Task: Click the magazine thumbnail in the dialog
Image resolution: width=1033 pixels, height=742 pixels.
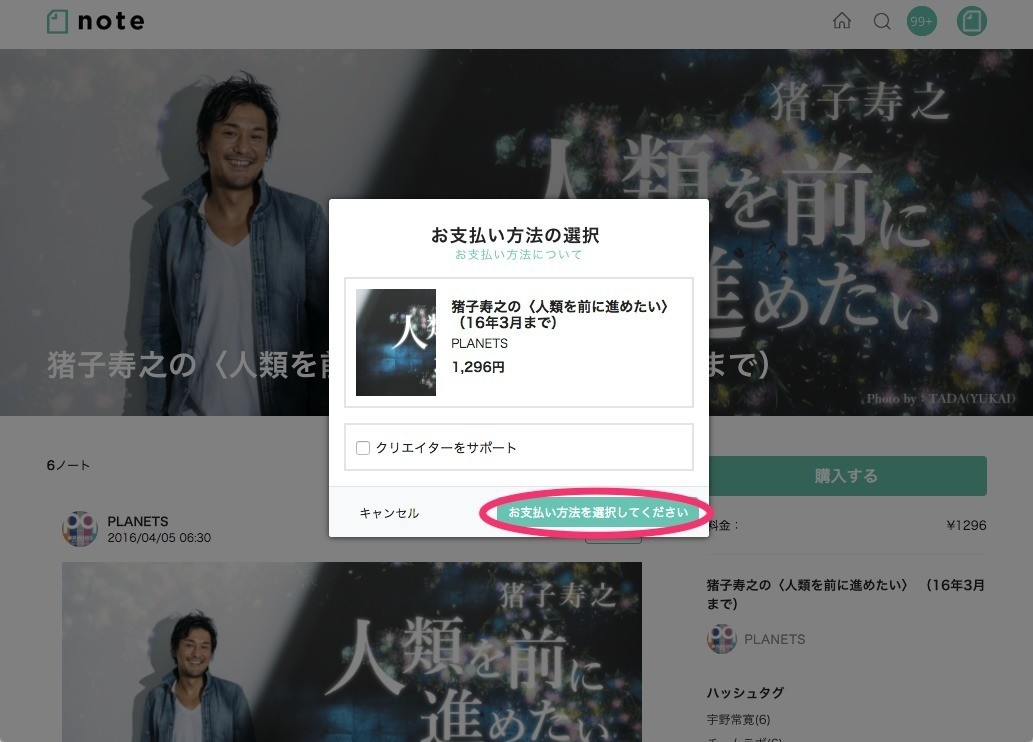Action: (x=396, y=342)
